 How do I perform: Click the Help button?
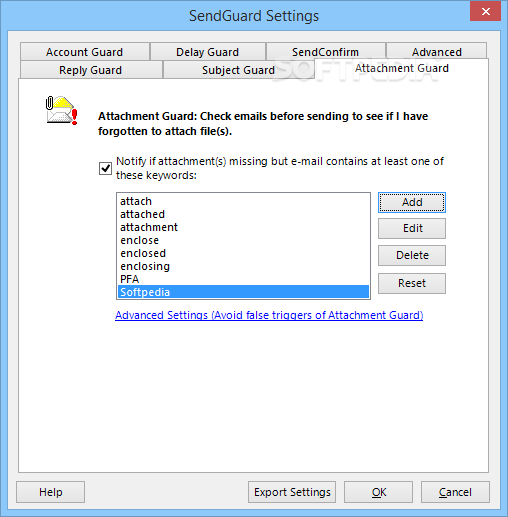click(51, 492)
